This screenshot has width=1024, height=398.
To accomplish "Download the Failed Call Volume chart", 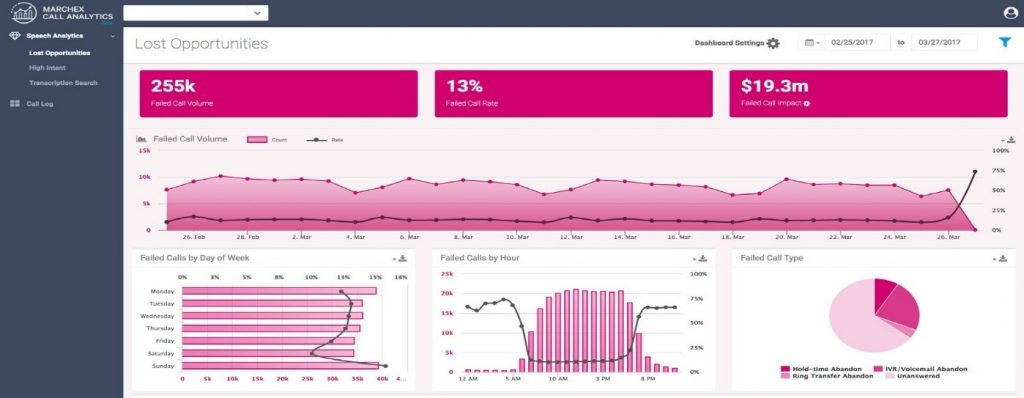I will tap(1011, 139).
